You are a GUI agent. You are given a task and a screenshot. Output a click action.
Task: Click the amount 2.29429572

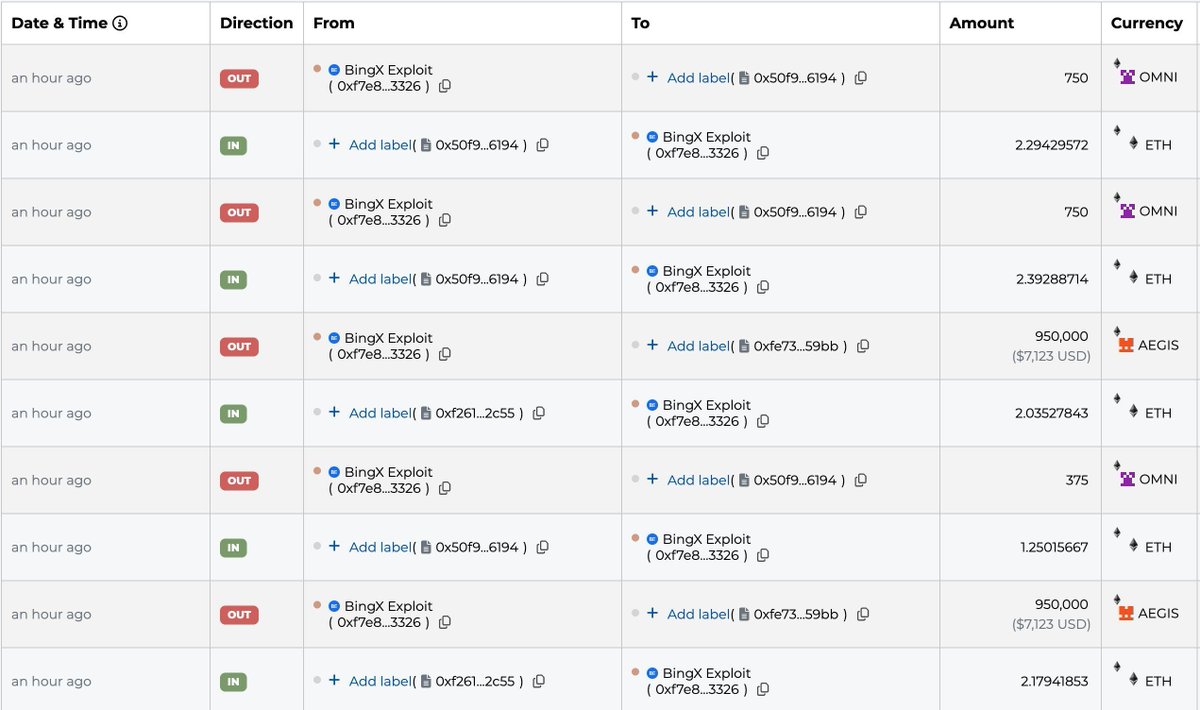(x=1051, y=145)
